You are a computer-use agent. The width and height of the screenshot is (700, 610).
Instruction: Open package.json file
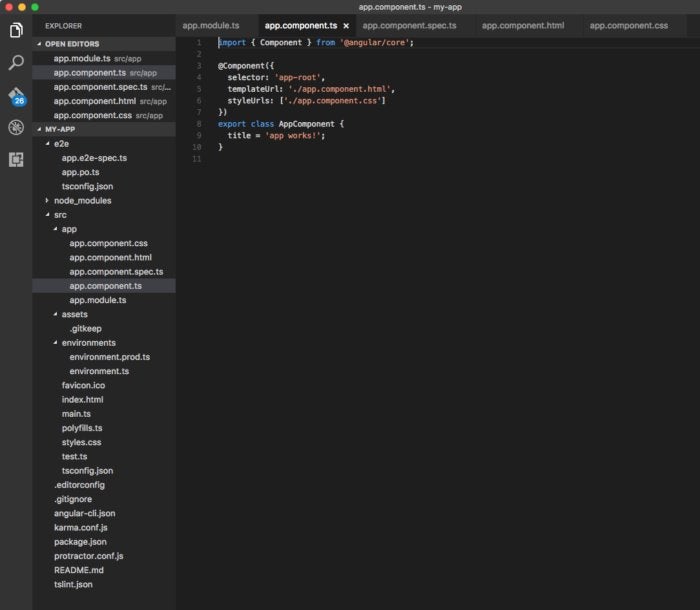coord(104,542)
